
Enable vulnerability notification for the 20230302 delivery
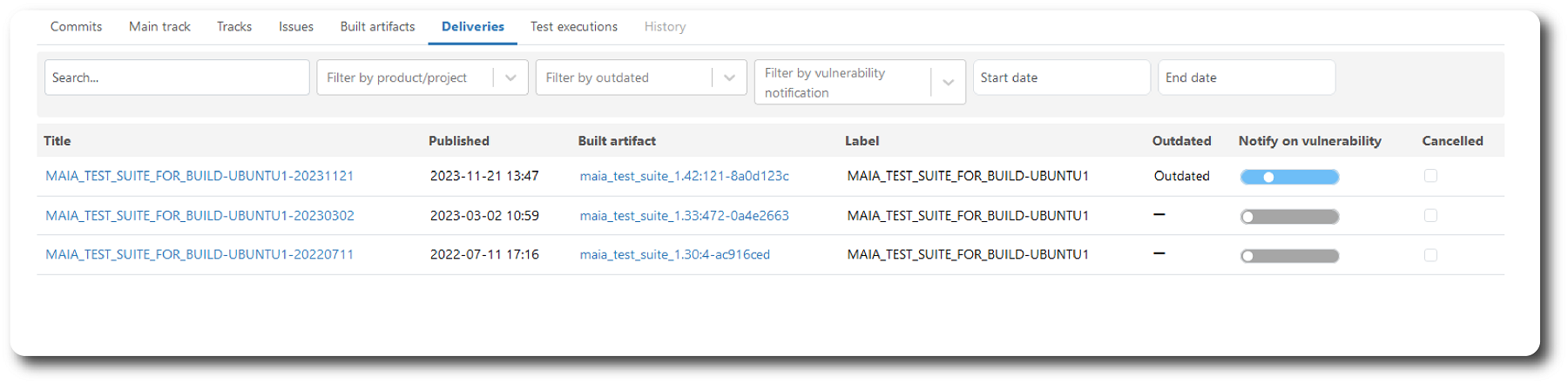pyautogui.click(x=1289, y=217)
